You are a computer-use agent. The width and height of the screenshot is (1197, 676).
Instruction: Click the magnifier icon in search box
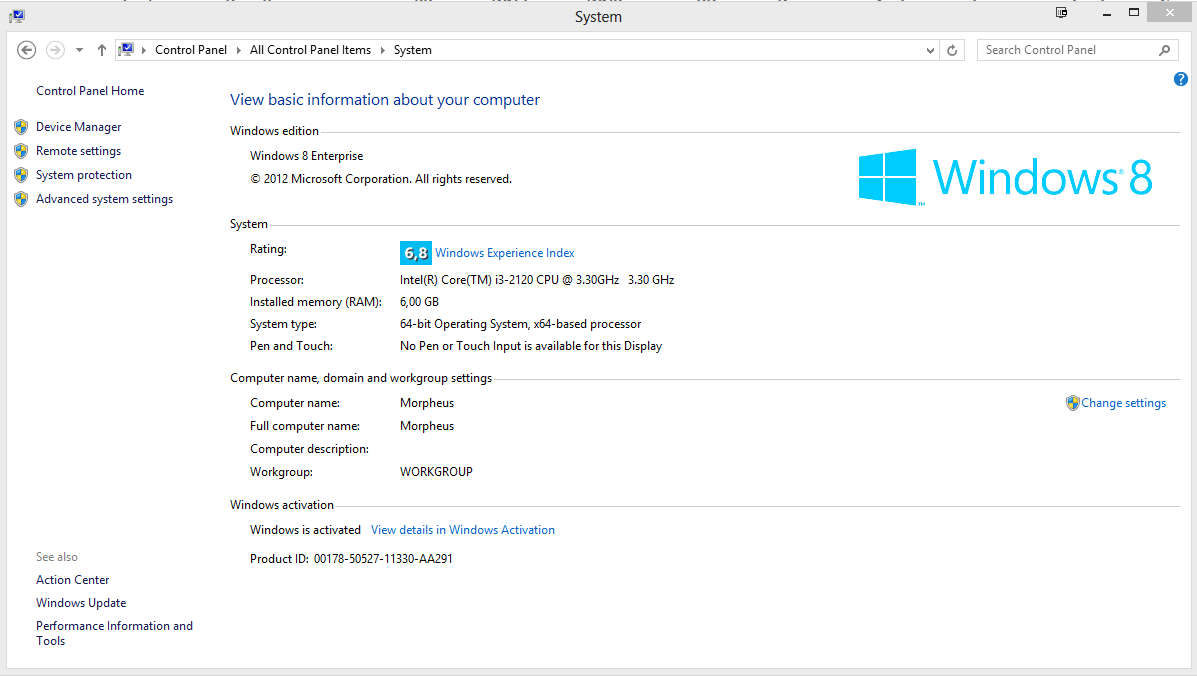(x=1164, y=50)
